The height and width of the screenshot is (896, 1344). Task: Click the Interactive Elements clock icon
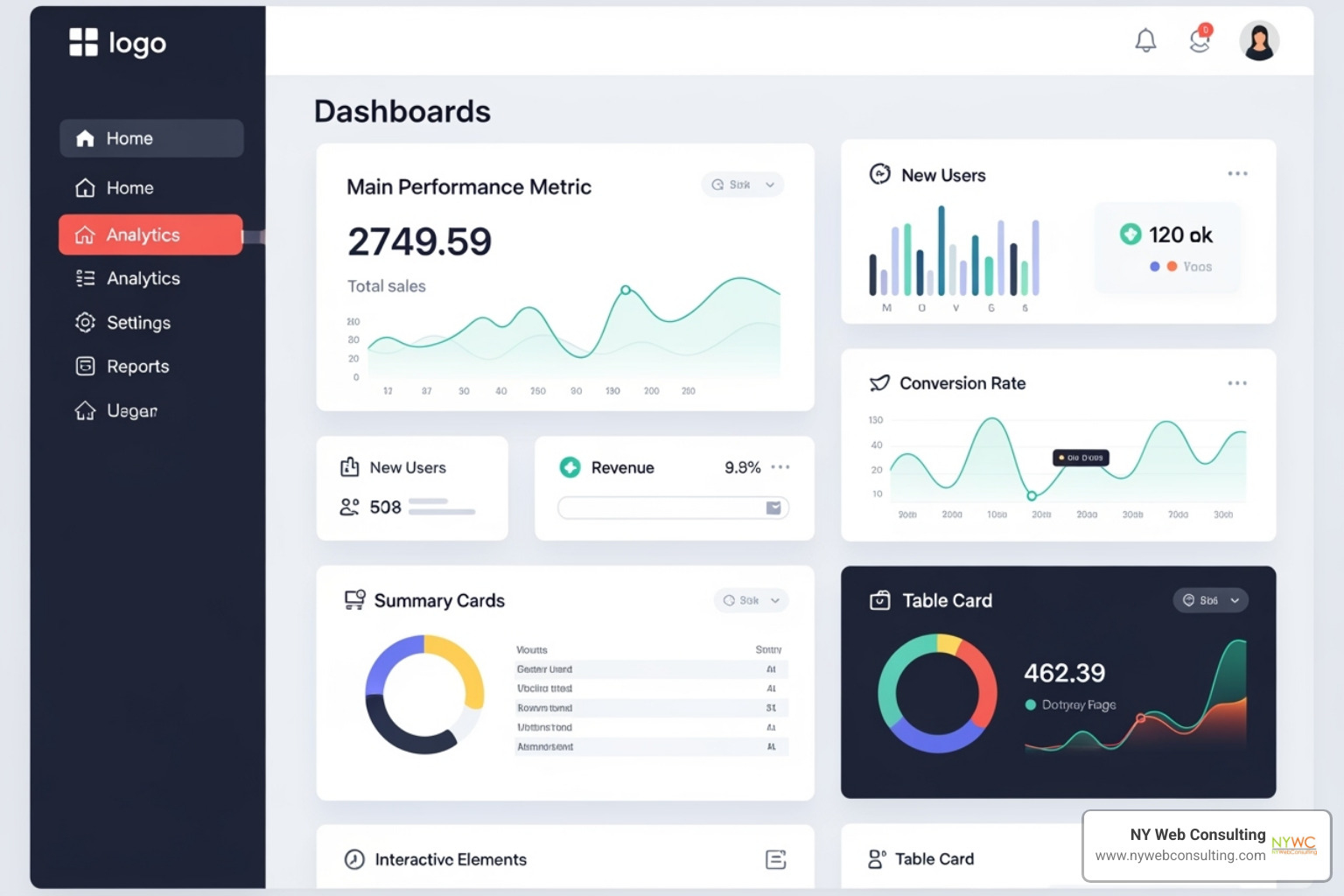coord(354,859)
